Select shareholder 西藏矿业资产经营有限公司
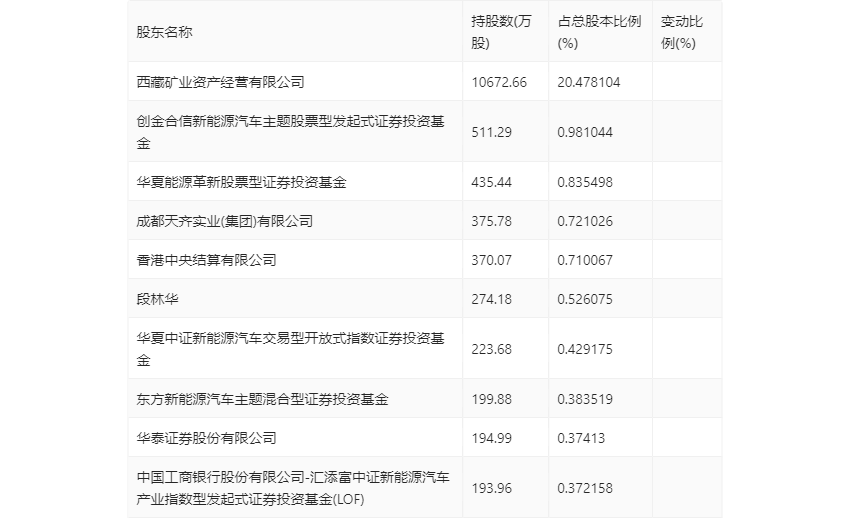The width and height of the screenshot is (850, 518). 220,82
